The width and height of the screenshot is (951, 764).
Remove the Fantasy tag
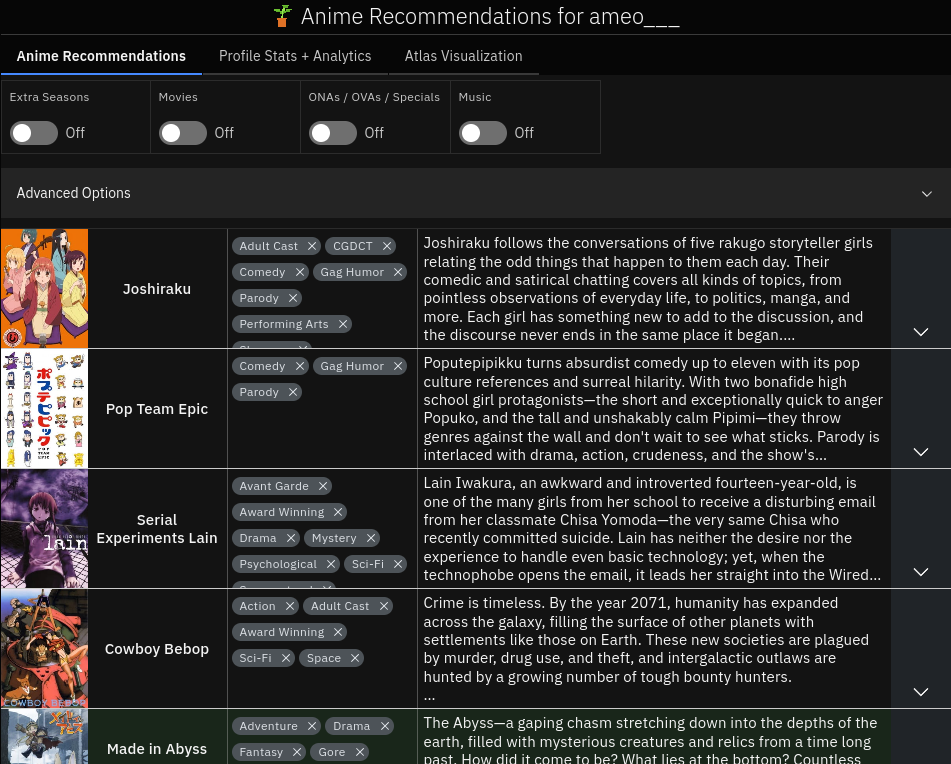click(297, 752)
